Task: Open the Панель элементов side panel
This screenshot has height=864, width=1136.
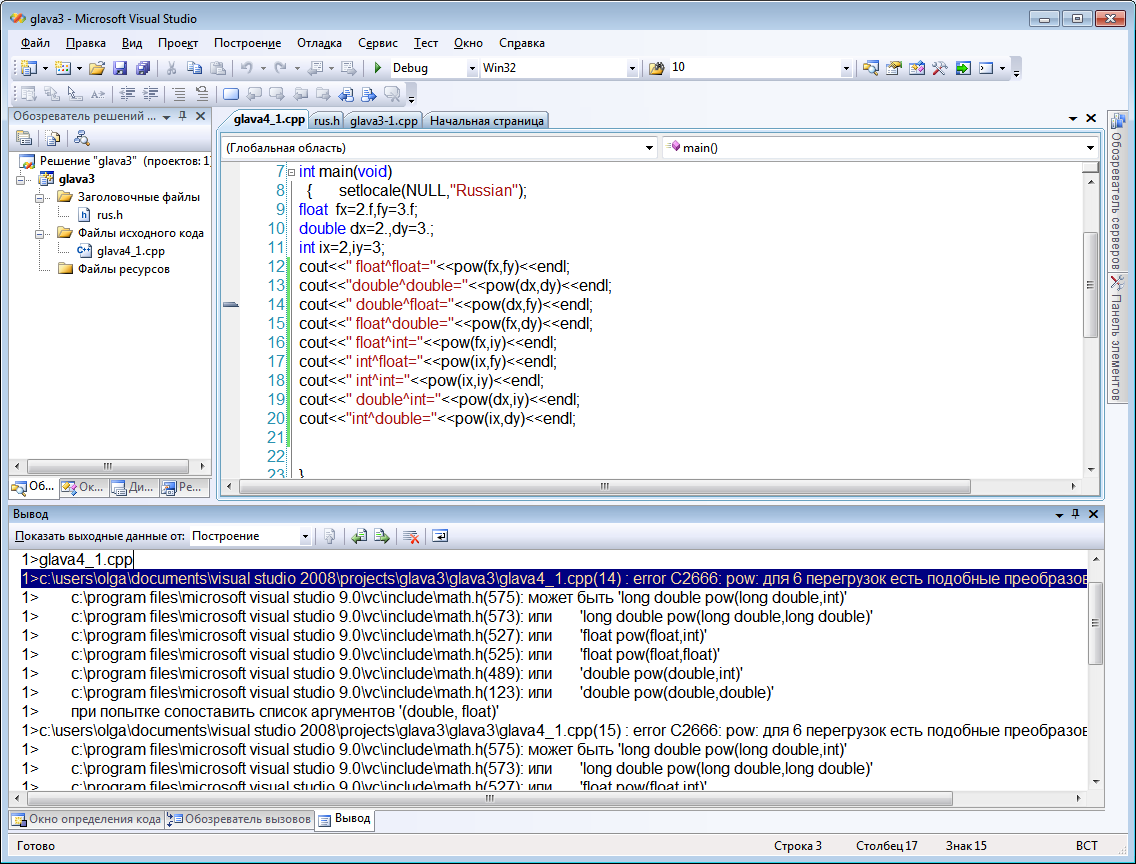Action: tap(1117, 337)
